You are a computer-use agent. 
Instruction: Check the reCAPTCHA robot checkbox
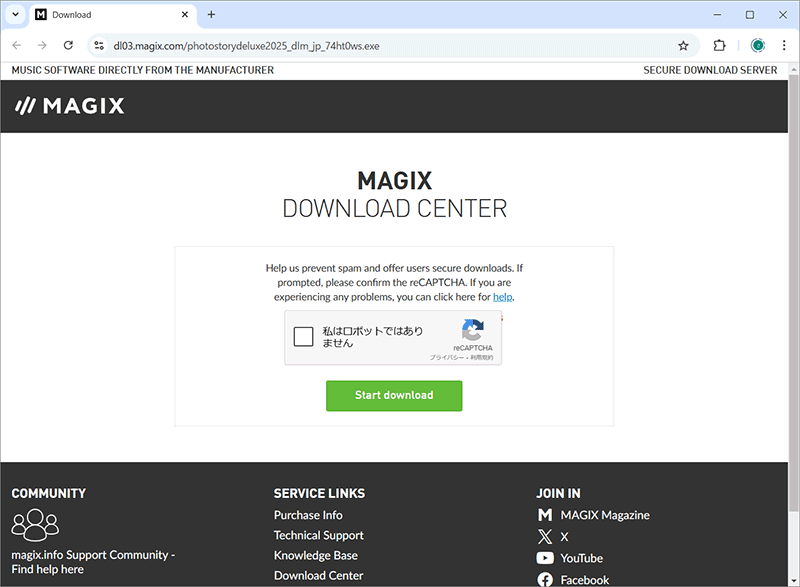(304, 337)
